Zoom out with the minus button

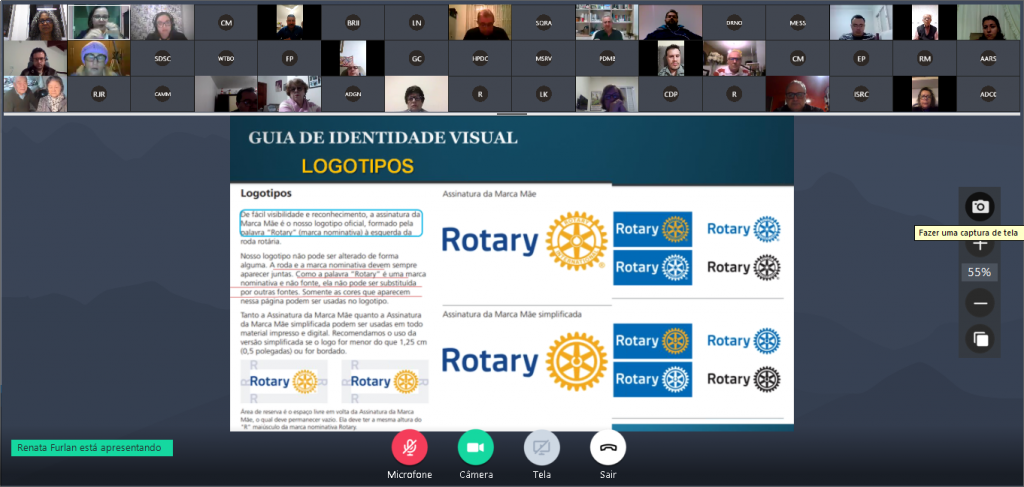pyautogui.click(x=980, y=303)
